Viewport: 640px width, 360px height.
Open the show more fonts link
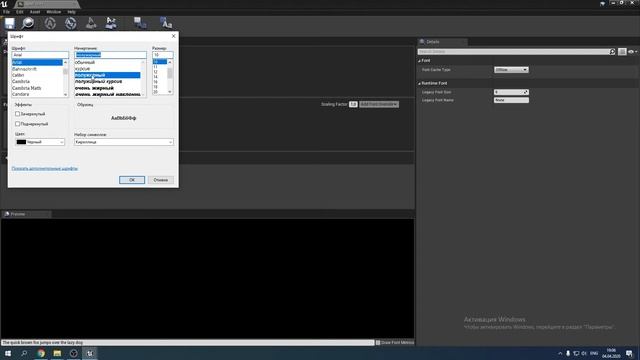click(x=44, y=169)
